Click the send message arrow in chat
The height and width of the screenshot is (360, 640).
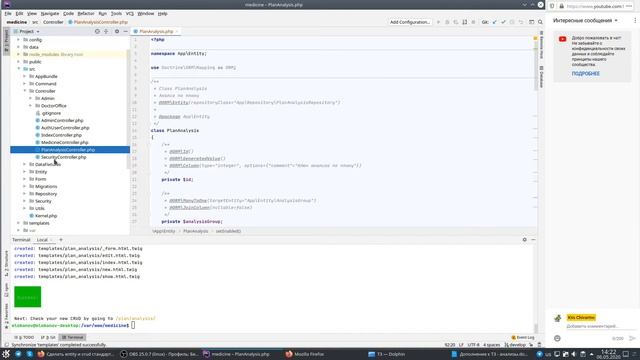point(632,338)
